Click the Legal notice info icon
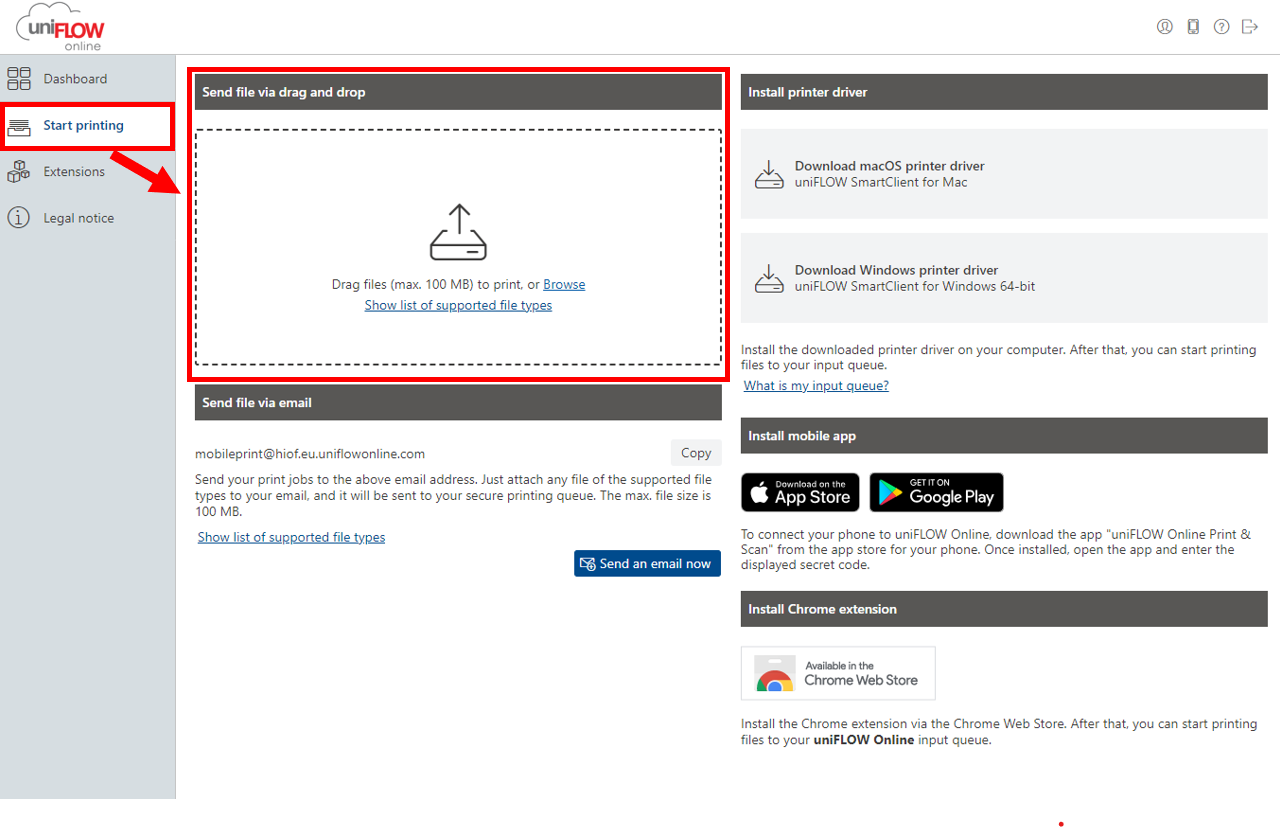The height and width of the screenshot is (828, 1280). tap(19, 218)
